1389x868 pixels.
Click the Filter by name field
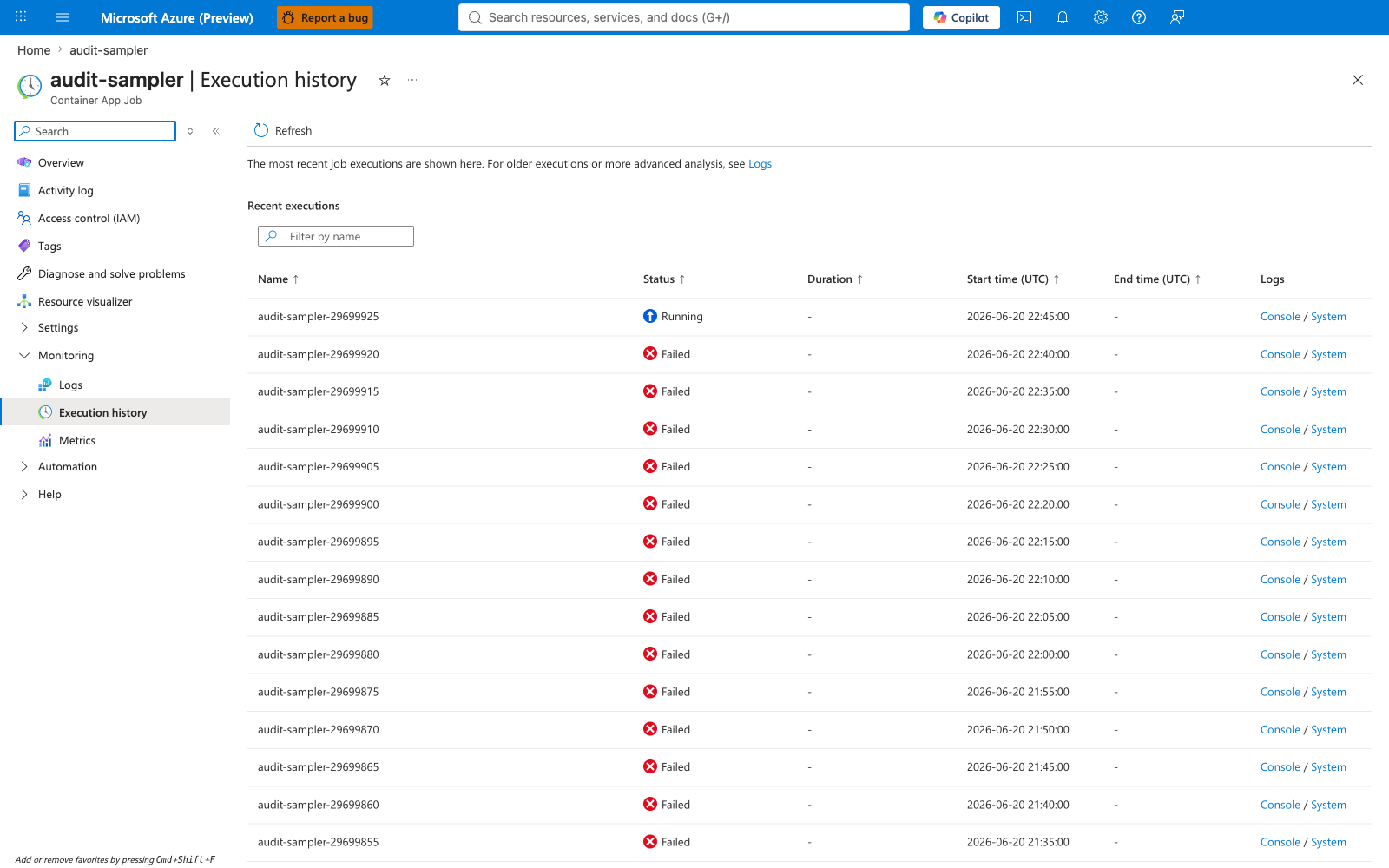click(336, 236)
